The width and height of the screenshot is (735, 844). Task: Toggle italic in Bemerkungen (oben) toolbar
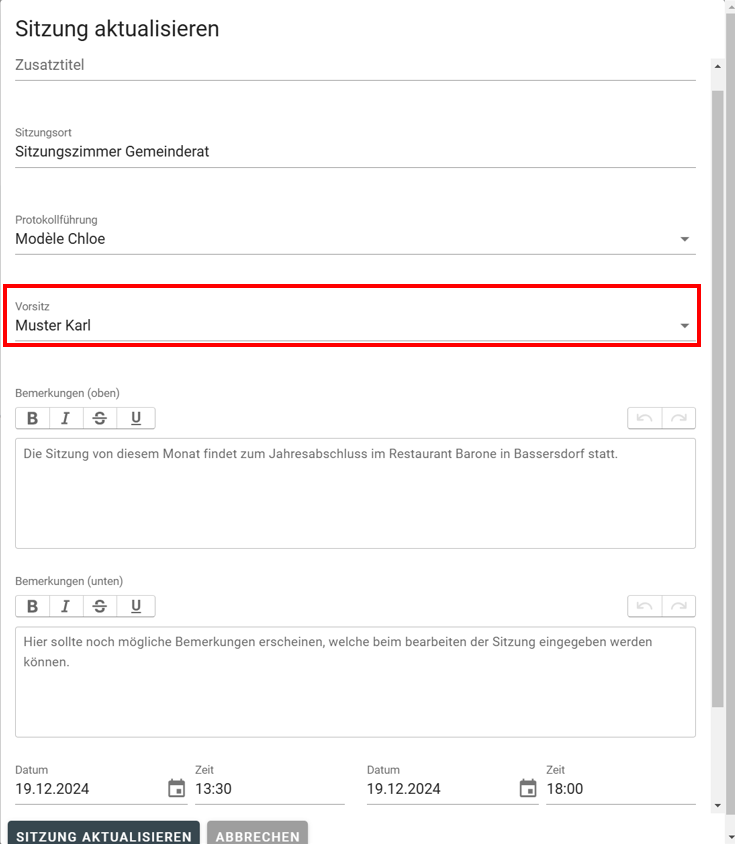66,418
